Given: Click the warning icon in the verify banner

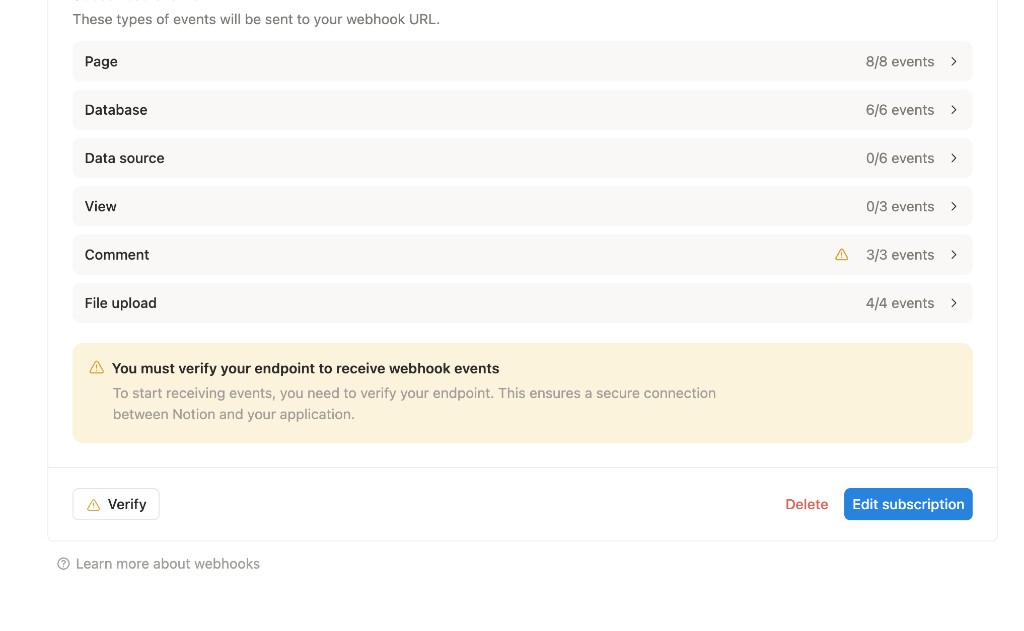Looking at the screenshot, I should 97,367.
